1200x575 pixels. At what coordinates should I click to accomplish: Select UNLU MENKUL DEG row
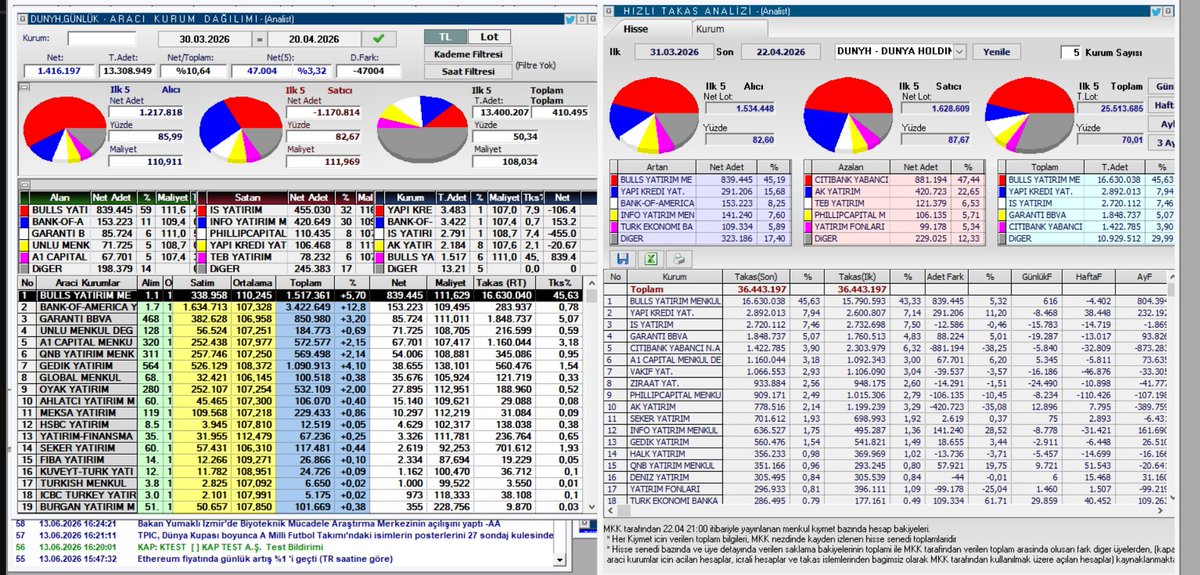coord(299,329)
